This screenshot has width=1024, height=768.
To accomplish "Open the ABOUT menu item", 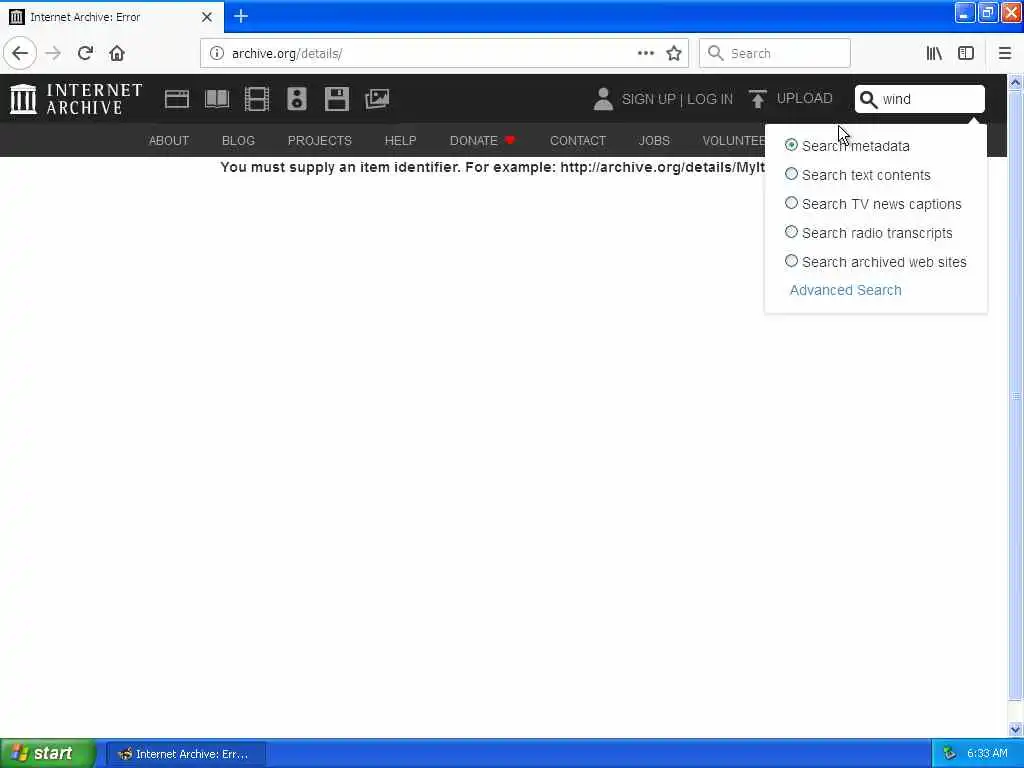I will pyautogui.click(x=168, y=140).
